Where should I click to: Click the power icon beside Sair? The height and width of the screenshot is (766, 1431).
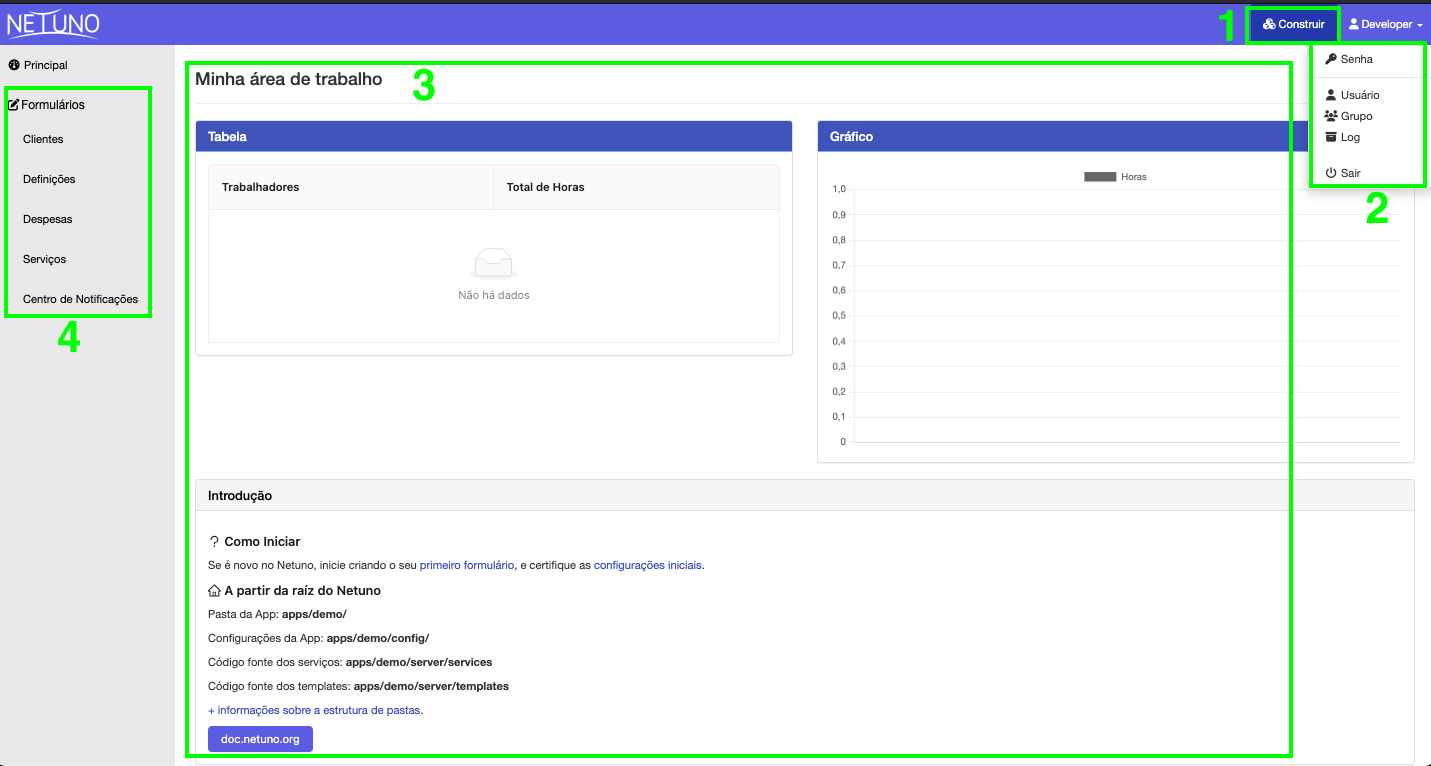pos(1331,173)
